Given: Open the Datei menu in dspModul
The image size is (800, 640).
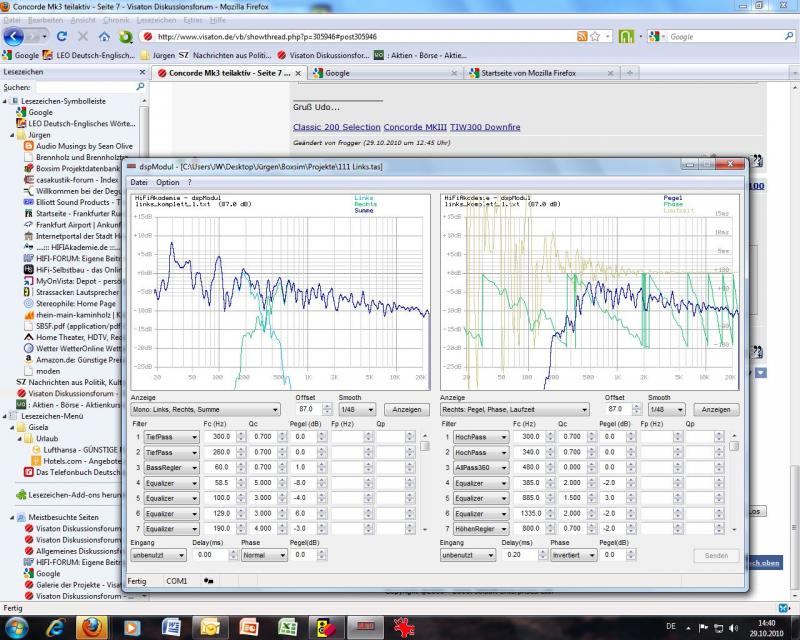Looking at the screenshot, I should [138, 183].
